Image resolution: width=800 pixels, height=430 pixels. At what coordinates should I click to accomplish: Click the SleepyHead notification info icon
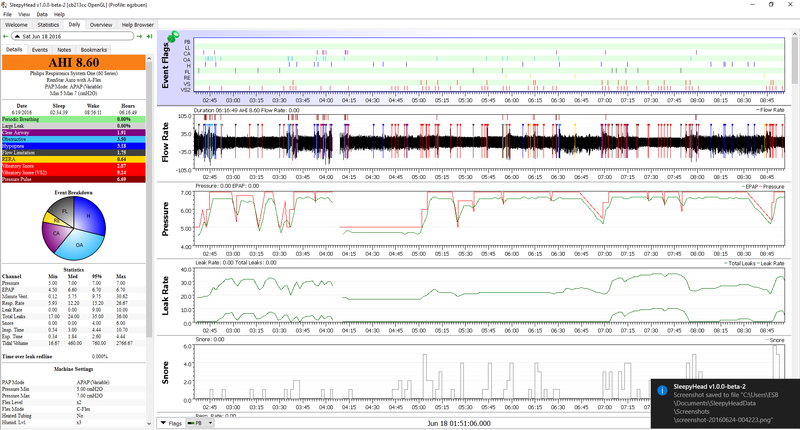[659, 394]
